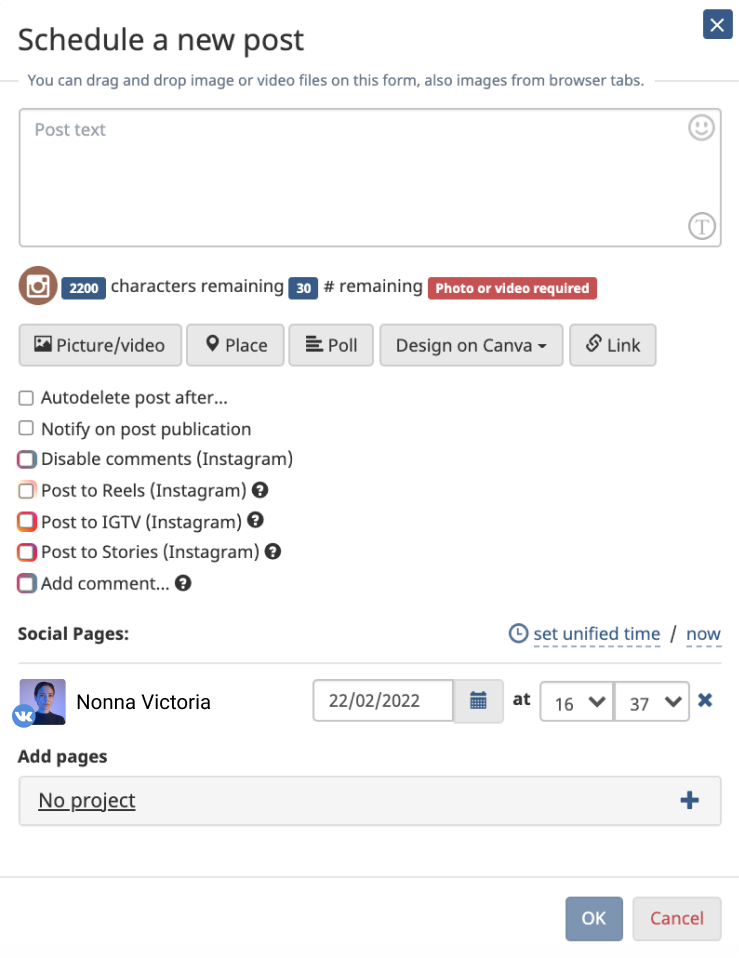Click into the Post text area
739x958 pixels.
pos(350,180)
